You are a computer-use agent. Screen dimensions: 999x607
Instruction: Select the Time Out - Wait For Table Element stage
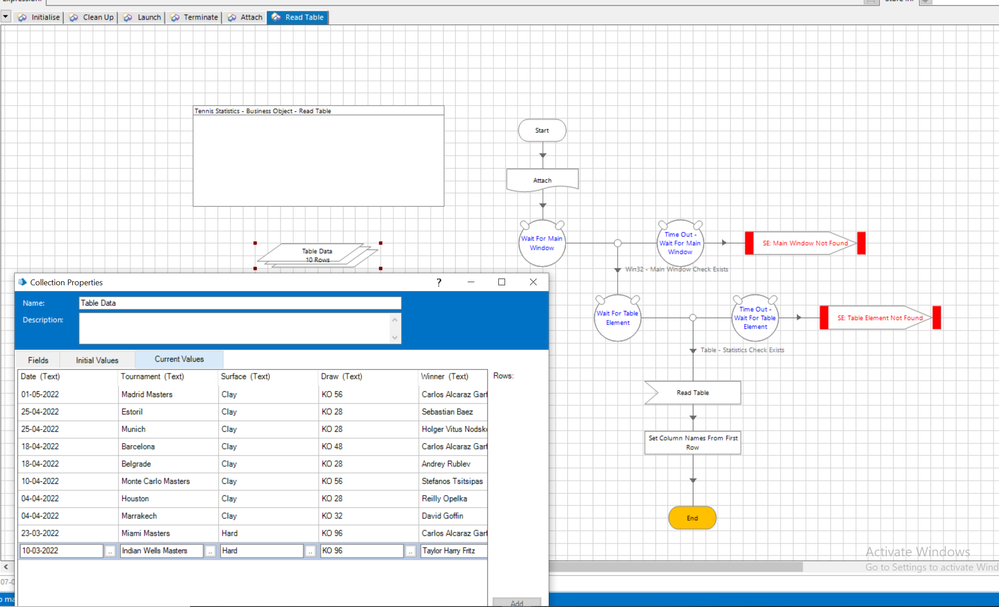click(x=755, y=317)
